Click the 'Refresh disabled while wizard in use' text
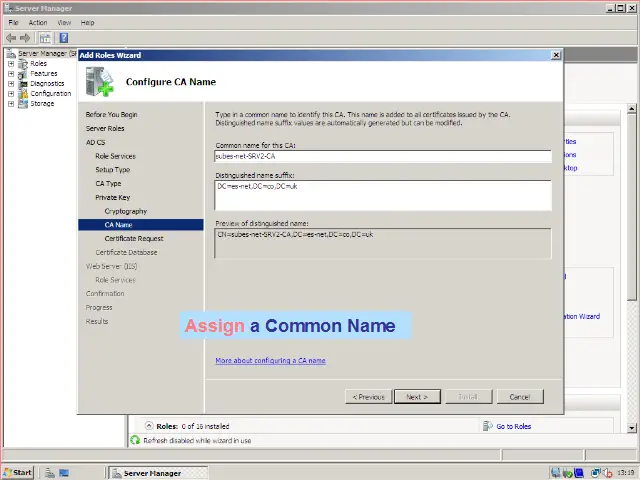 click(197, 441)
